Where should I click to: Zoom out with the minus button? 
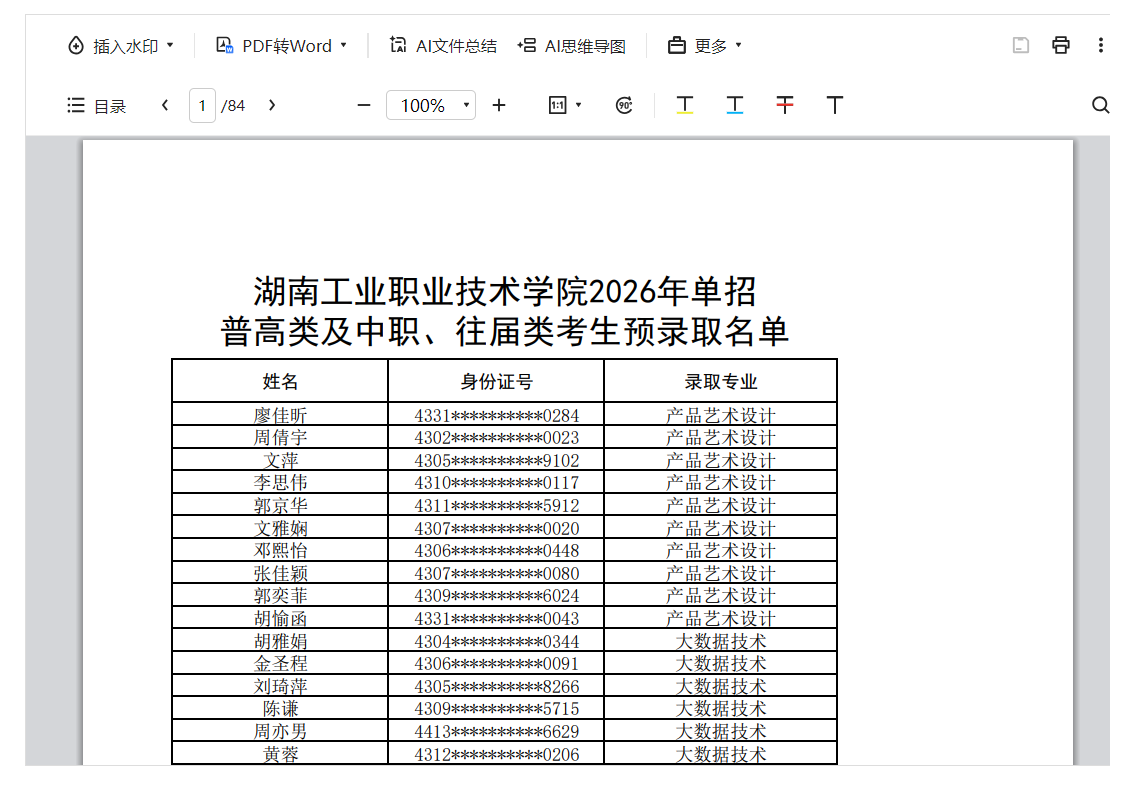pyautogui.click(x=364, y=105)
